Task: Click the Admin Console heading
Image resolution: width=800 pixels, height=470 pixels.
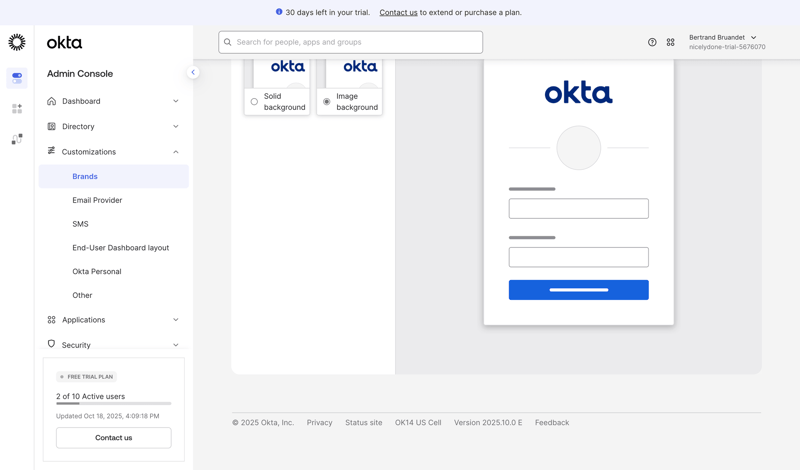Action: (x=80, y=73)
